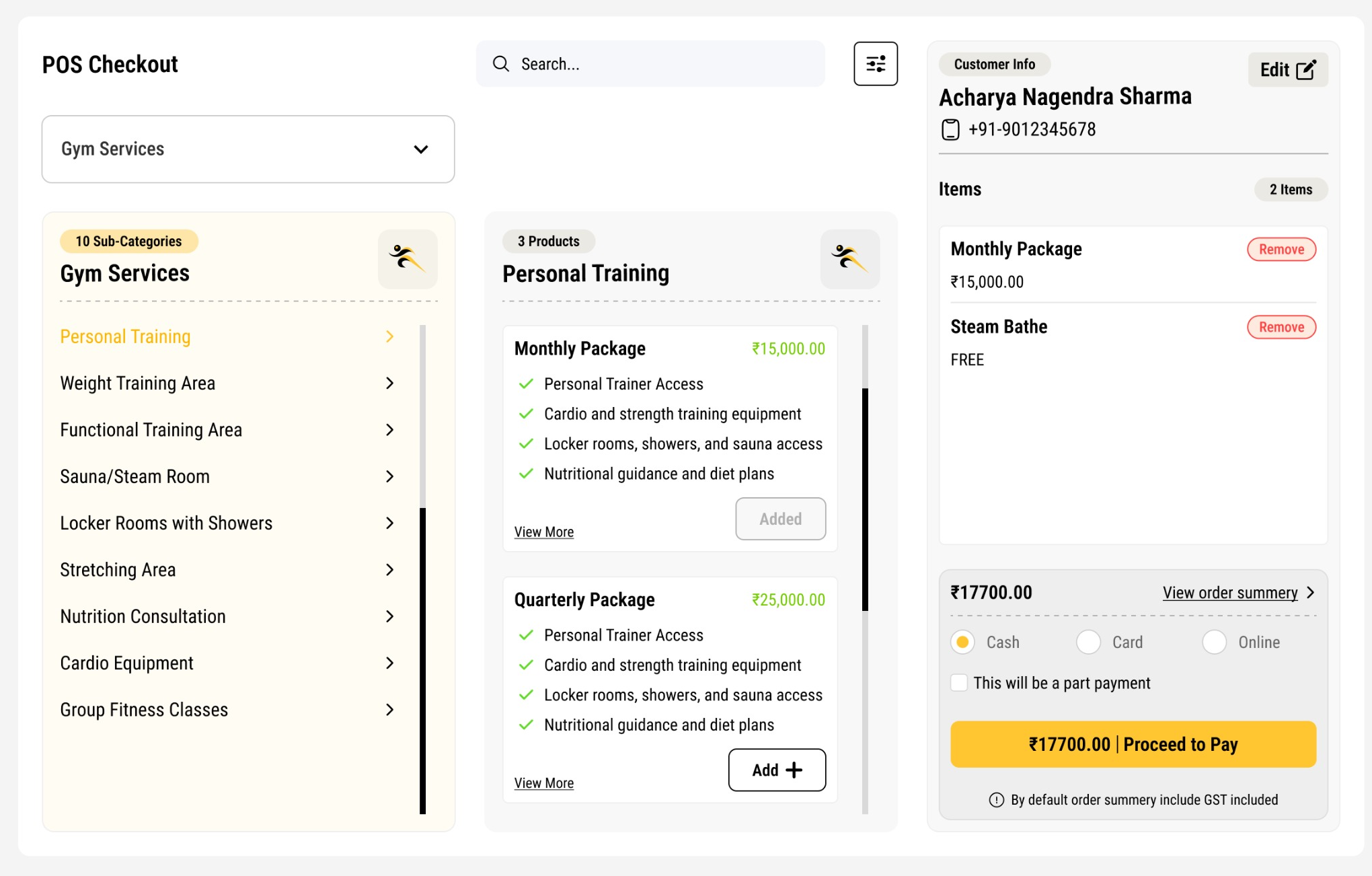Select Card payment radio button

[x=1088, y=642]
